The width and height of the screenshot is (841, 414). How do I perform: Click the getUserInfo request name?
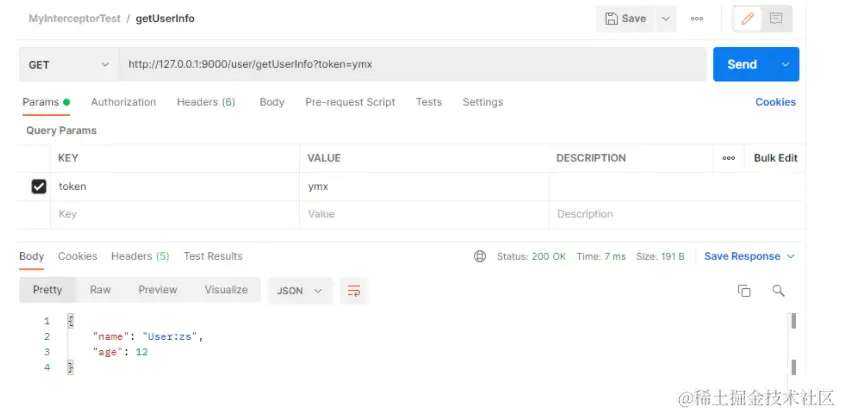pyautogui.click(x=165, y=19)
